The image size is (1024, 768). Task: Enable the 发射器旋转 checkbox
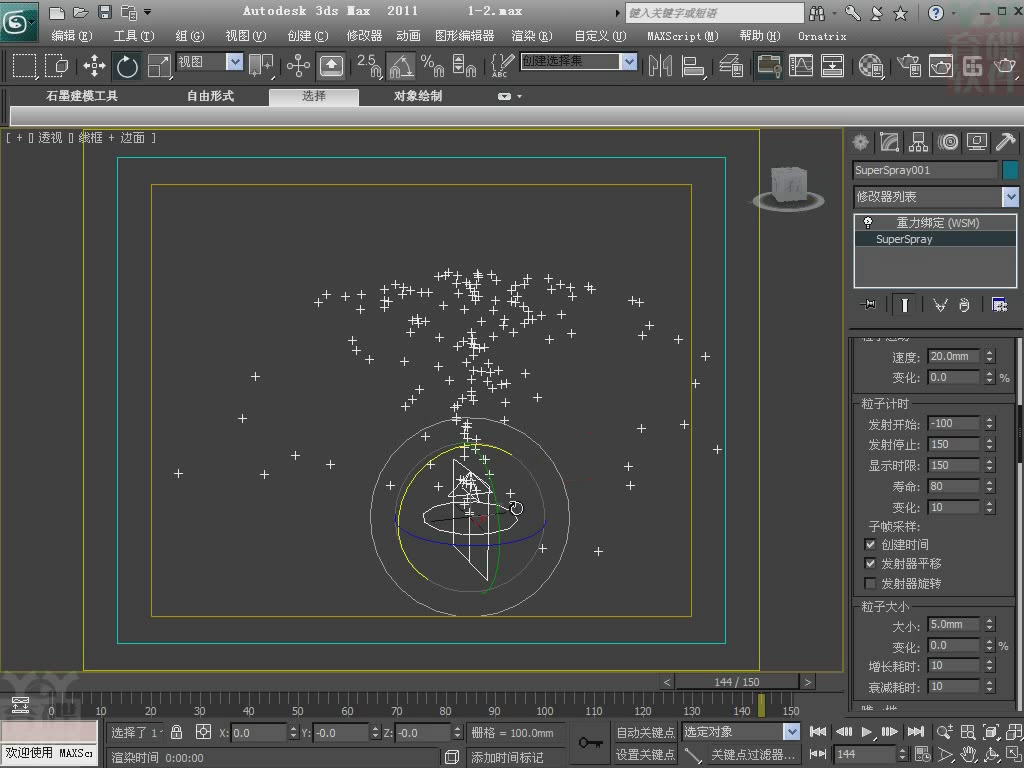coord(870,583)
